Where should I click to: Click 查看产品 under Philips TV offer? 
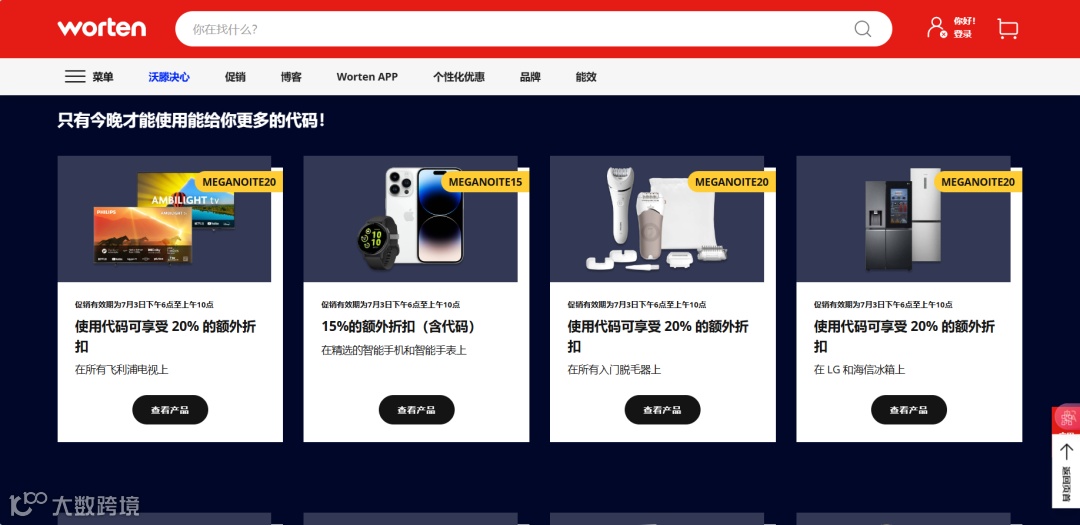pyautogui.click(x=170, y=410)
